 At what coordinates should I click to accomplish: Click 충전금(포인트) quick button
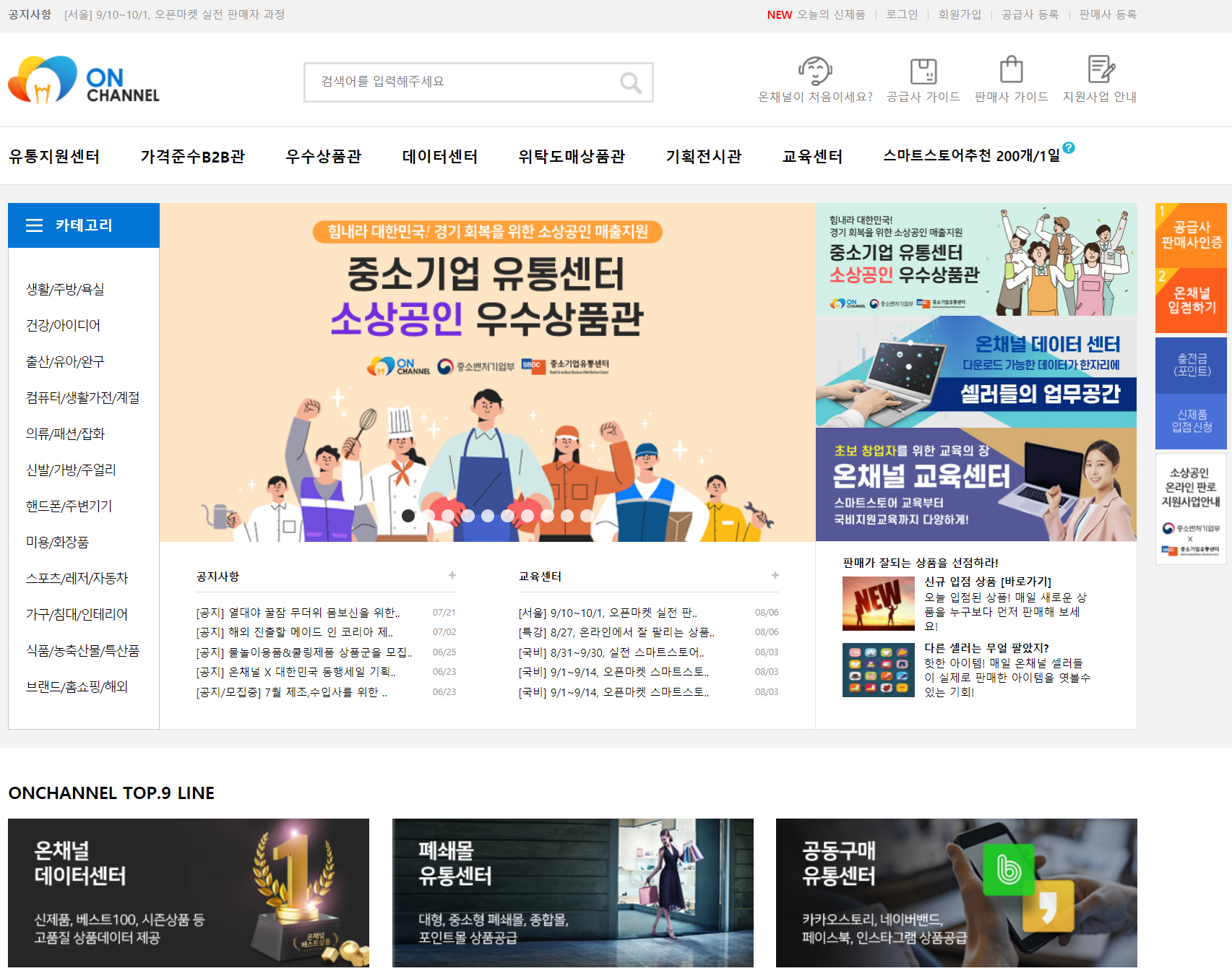coord(1191,365)
